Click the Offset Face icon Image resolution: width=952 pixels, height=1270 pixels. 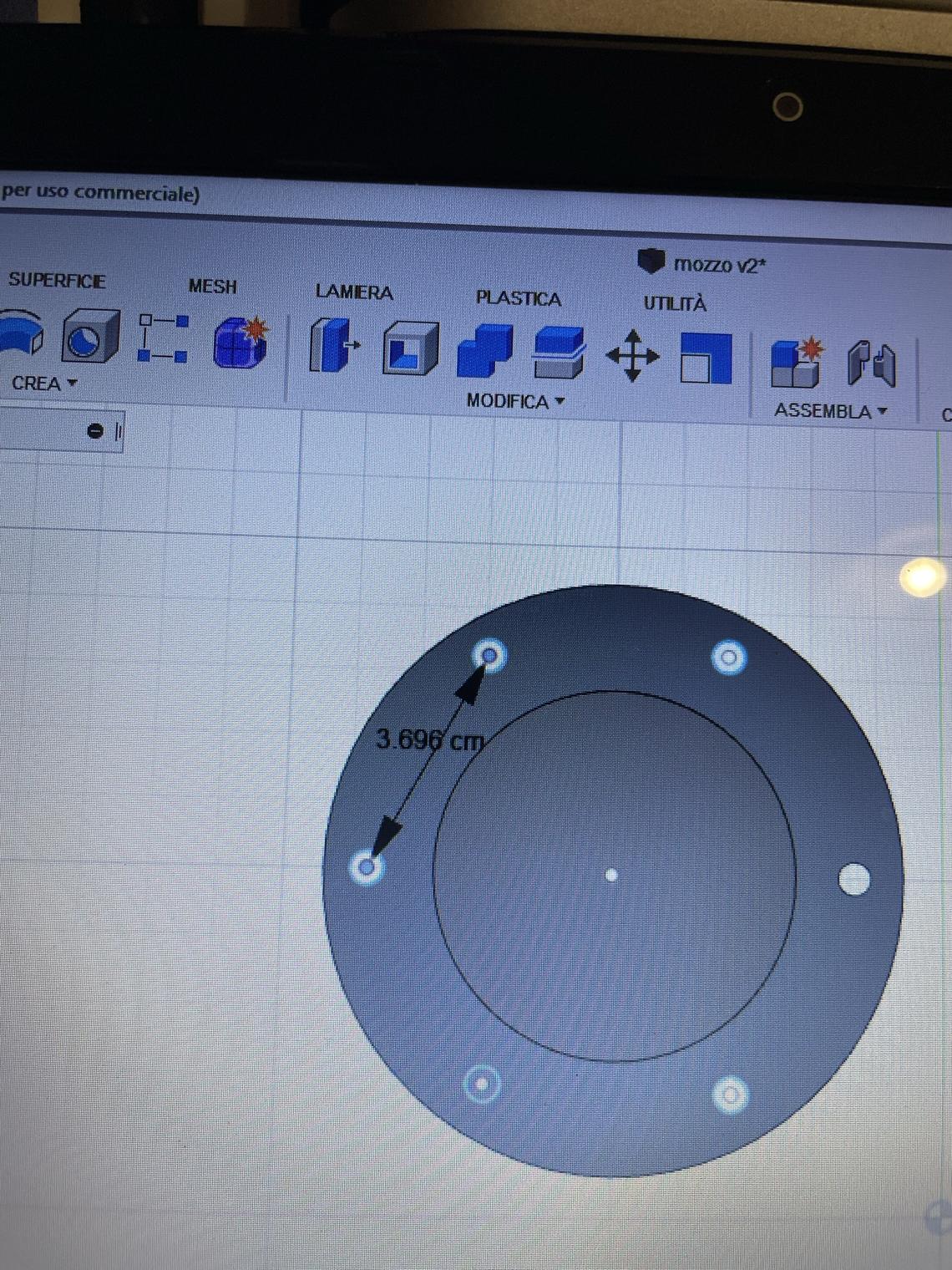tap(559, 353)
